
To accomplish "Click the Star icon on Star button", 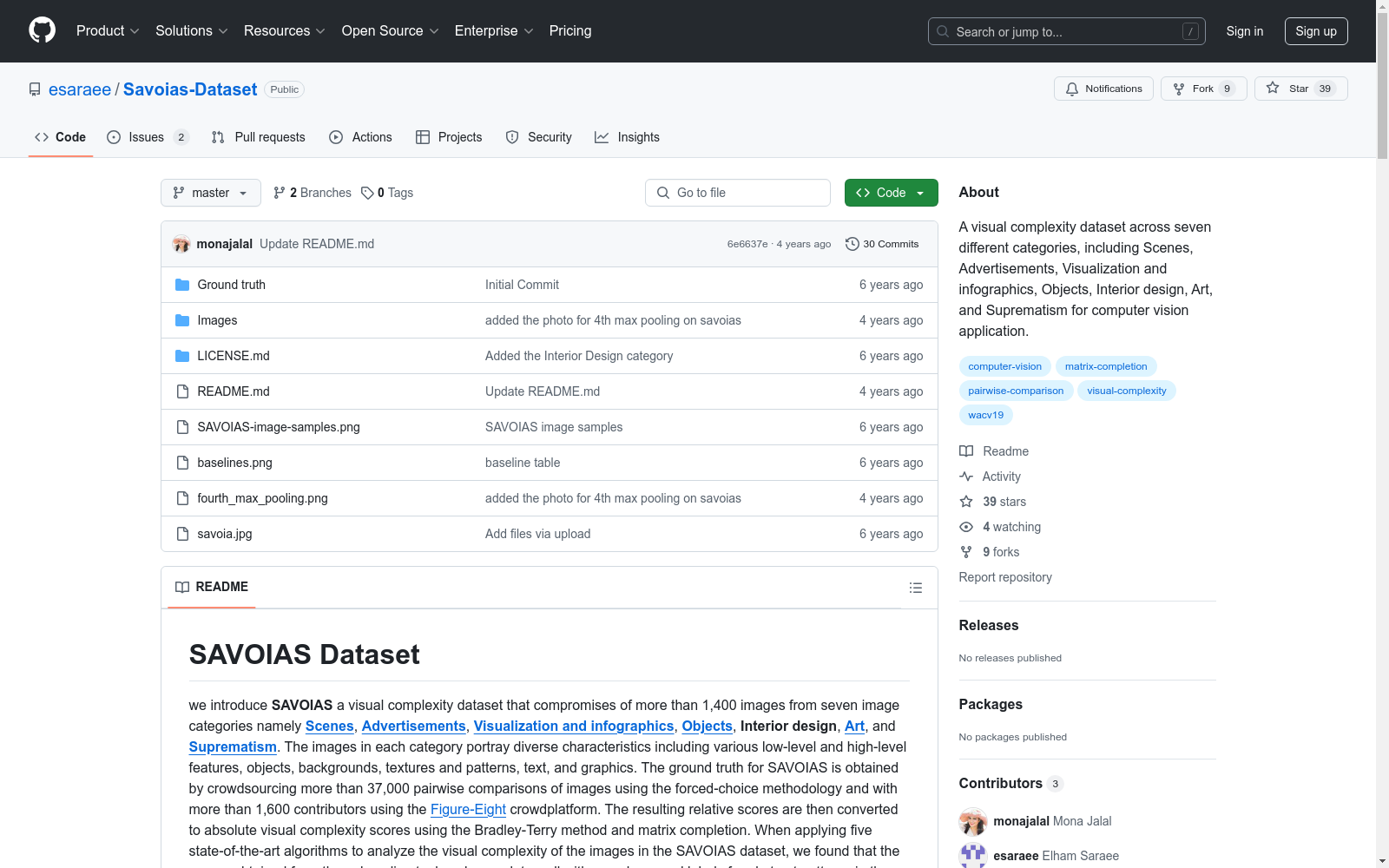I will point(1272,88).
